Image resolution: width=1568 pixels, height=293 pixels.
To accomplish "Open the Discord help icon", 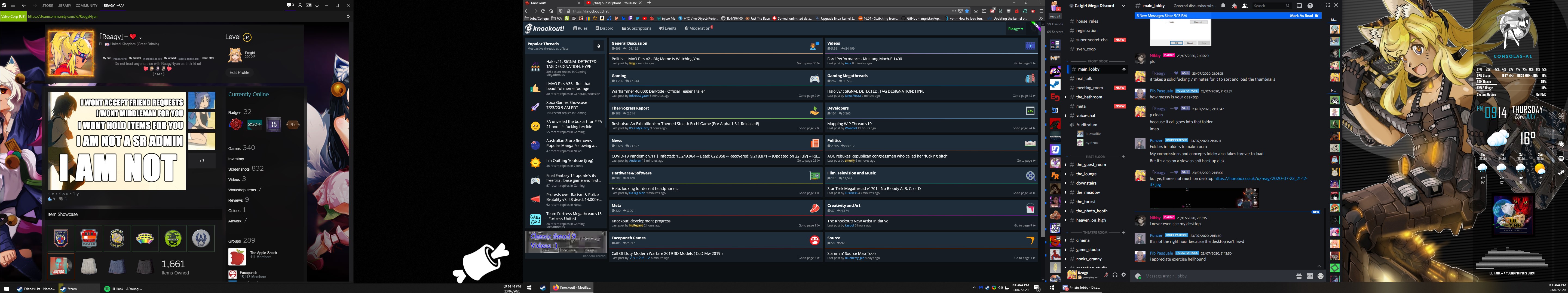I will tap(1310, 5).
